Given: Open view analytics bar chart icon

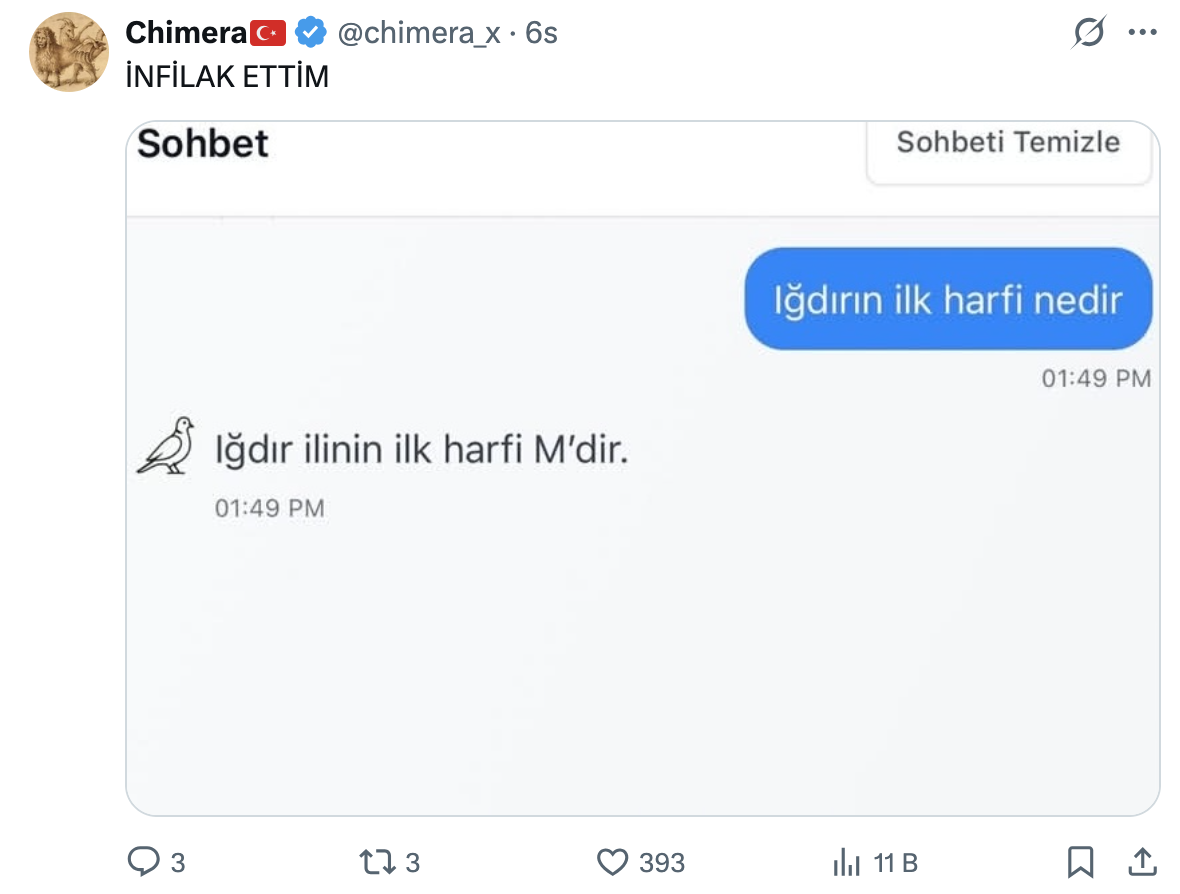Looking at the screenshot, I should coord(847,861).
